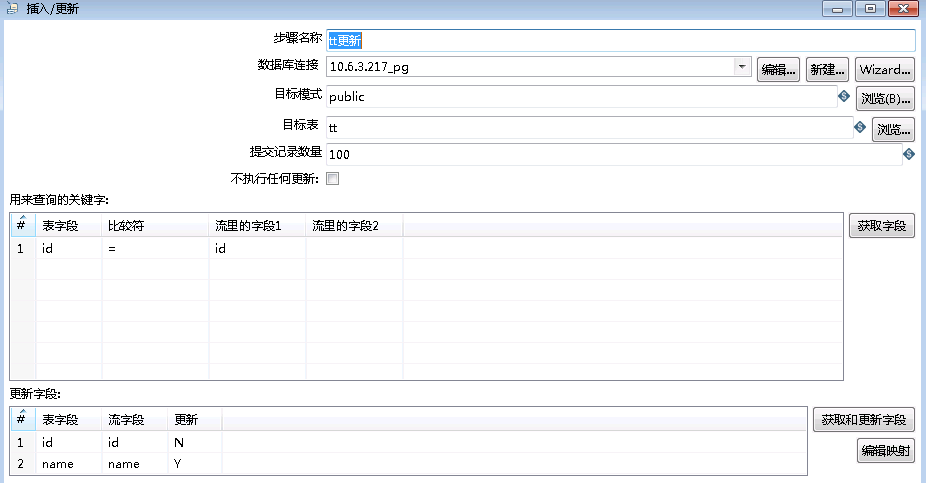Click the empty 流里的字段2 cell in row 1
926x483 pixels.
[x=354, y=249]
